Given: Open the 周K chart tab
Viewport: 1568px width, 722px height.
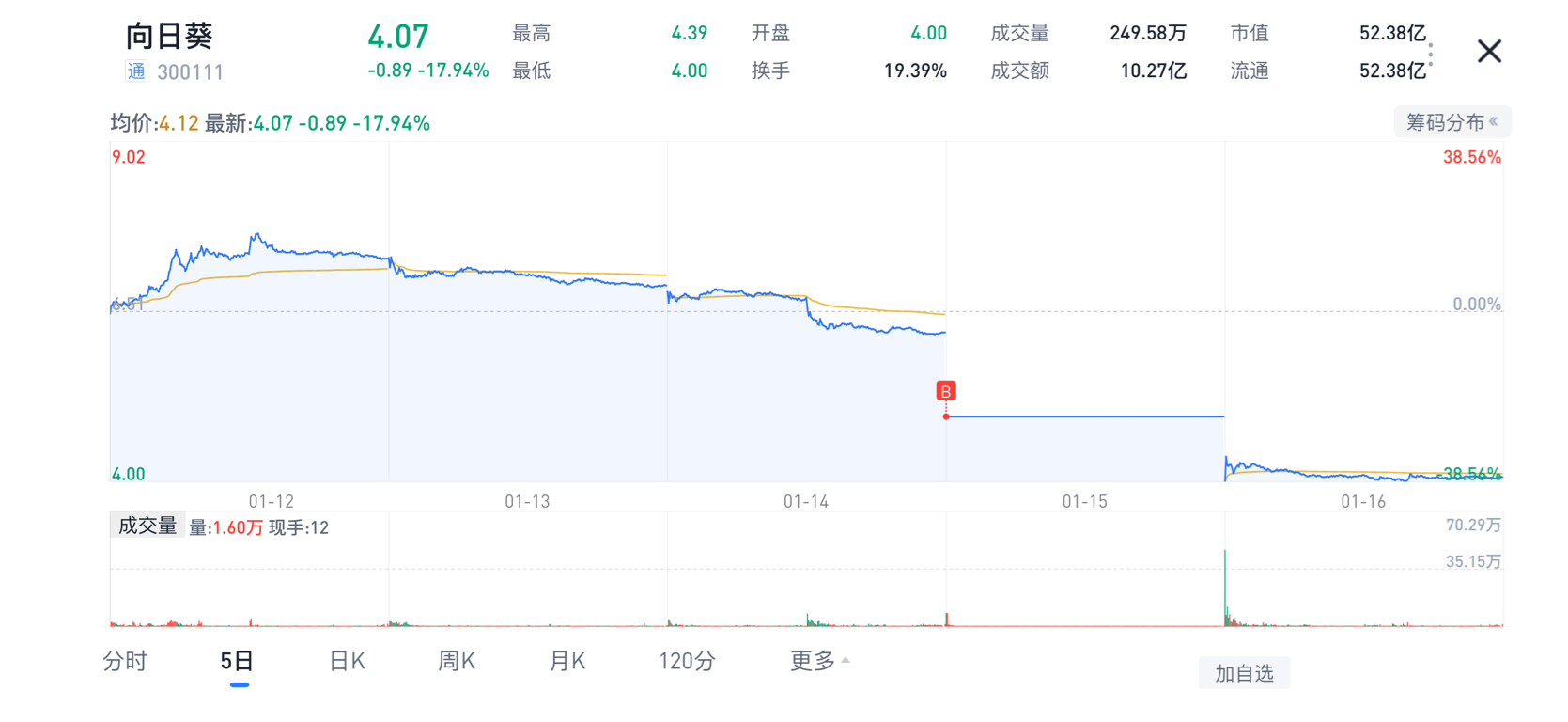Looking at the screenshot, I should pos(457,662).
